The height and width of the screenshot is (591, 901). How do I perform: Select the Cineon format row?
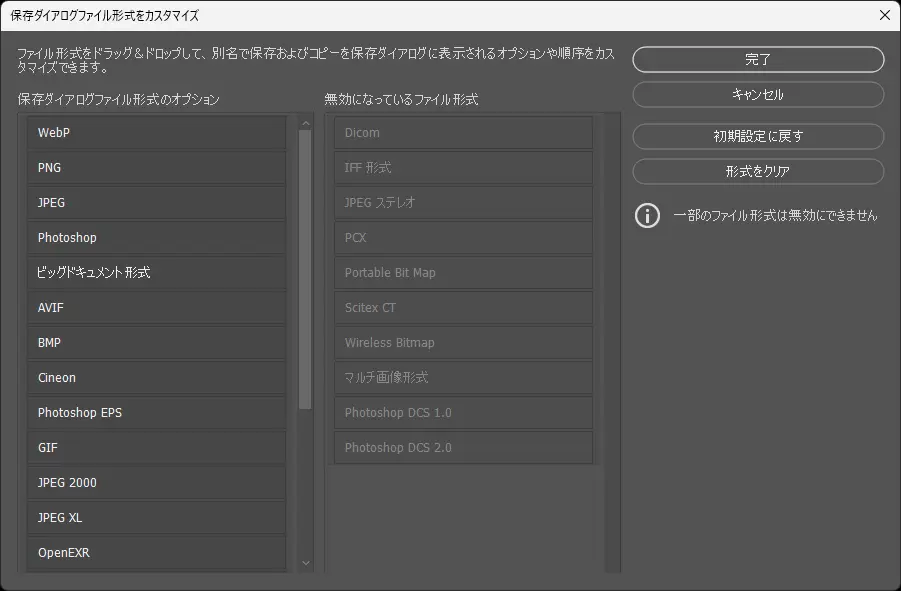tap(156, 378)
